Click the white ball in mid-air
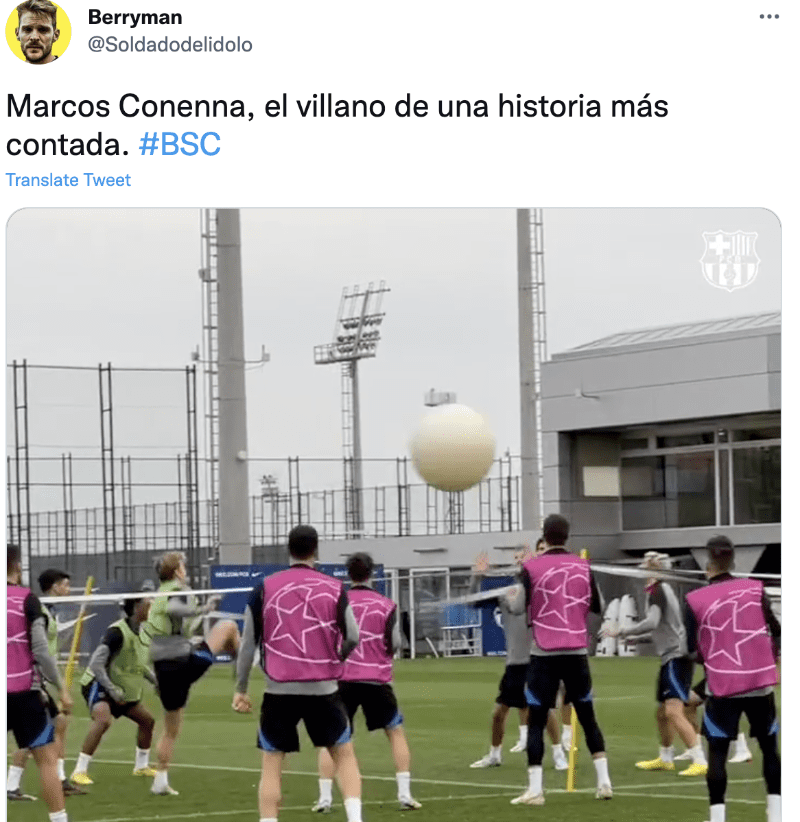The image size is (800, 822). coord(453,447)
